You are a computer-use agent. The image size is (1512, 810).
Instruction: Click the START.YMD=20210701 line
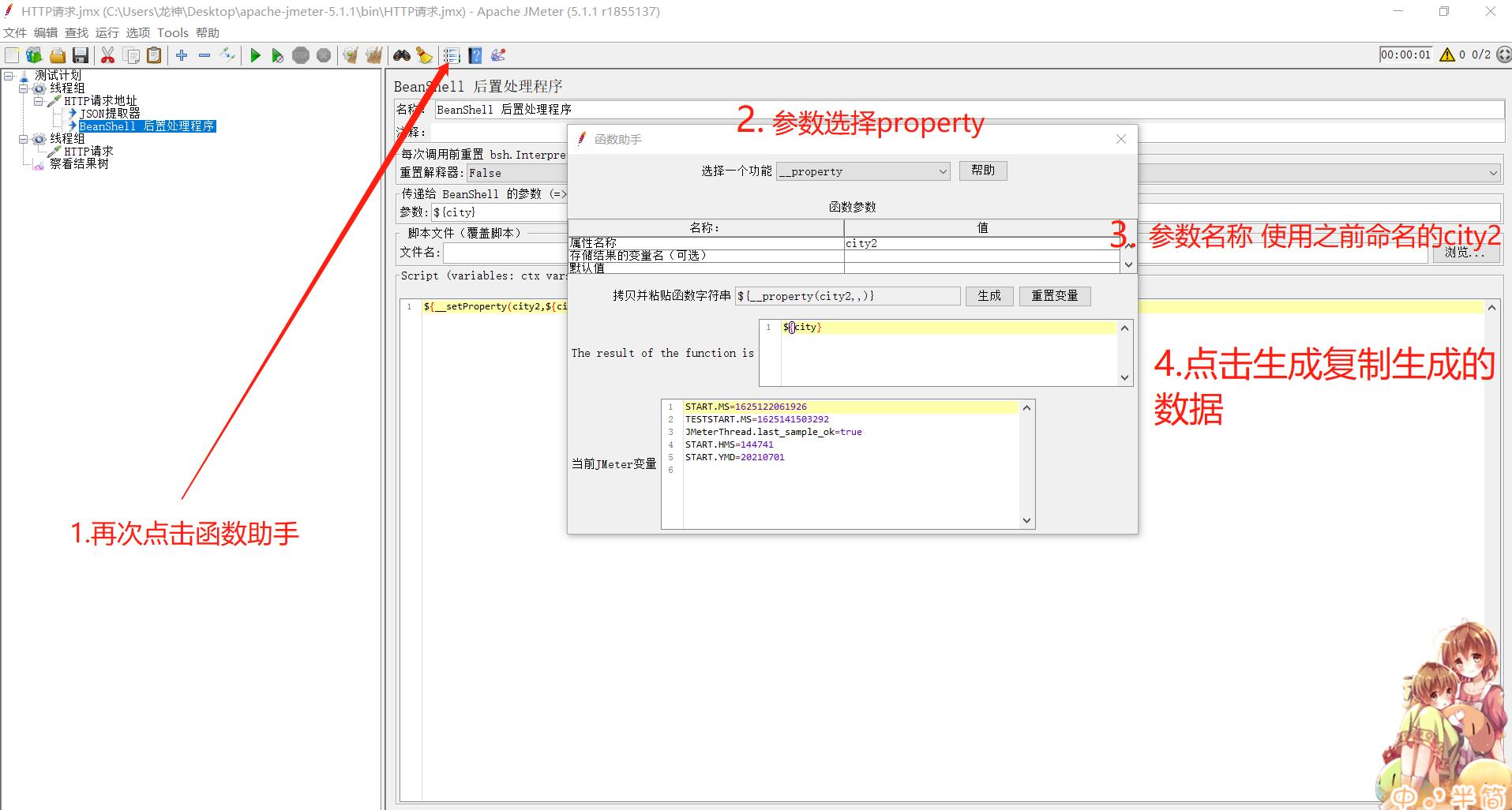click(x=735, y=458)
